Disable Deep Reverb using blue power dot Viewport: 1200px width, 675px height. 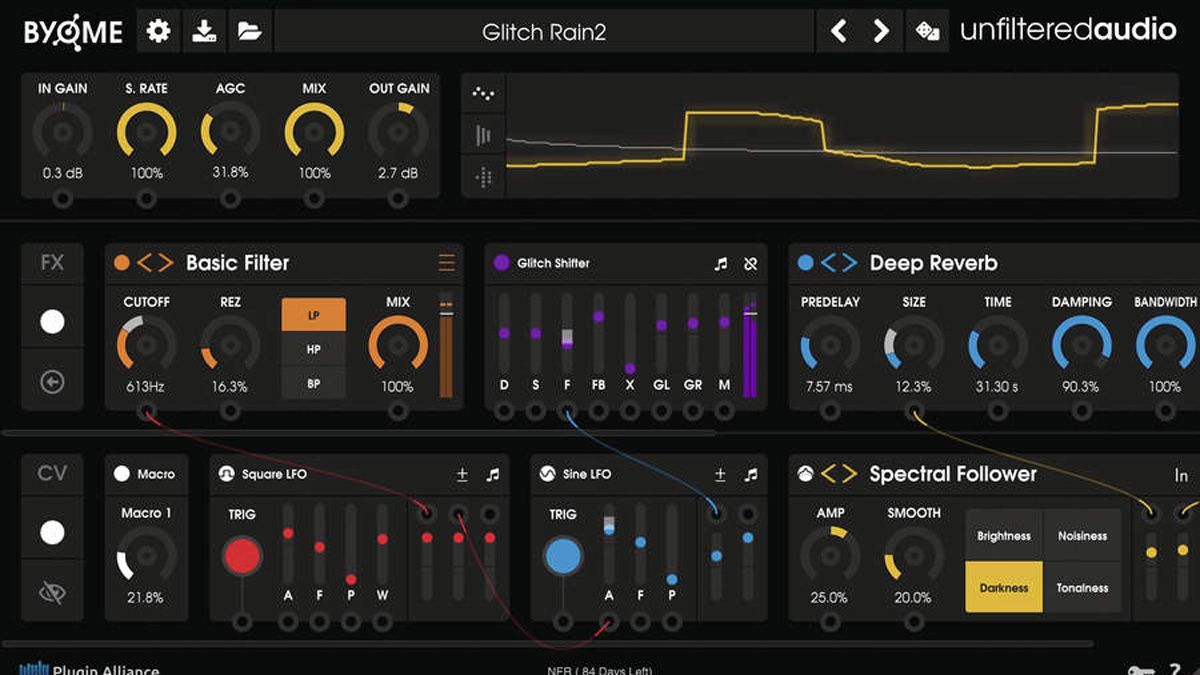[x=805, y=263]
